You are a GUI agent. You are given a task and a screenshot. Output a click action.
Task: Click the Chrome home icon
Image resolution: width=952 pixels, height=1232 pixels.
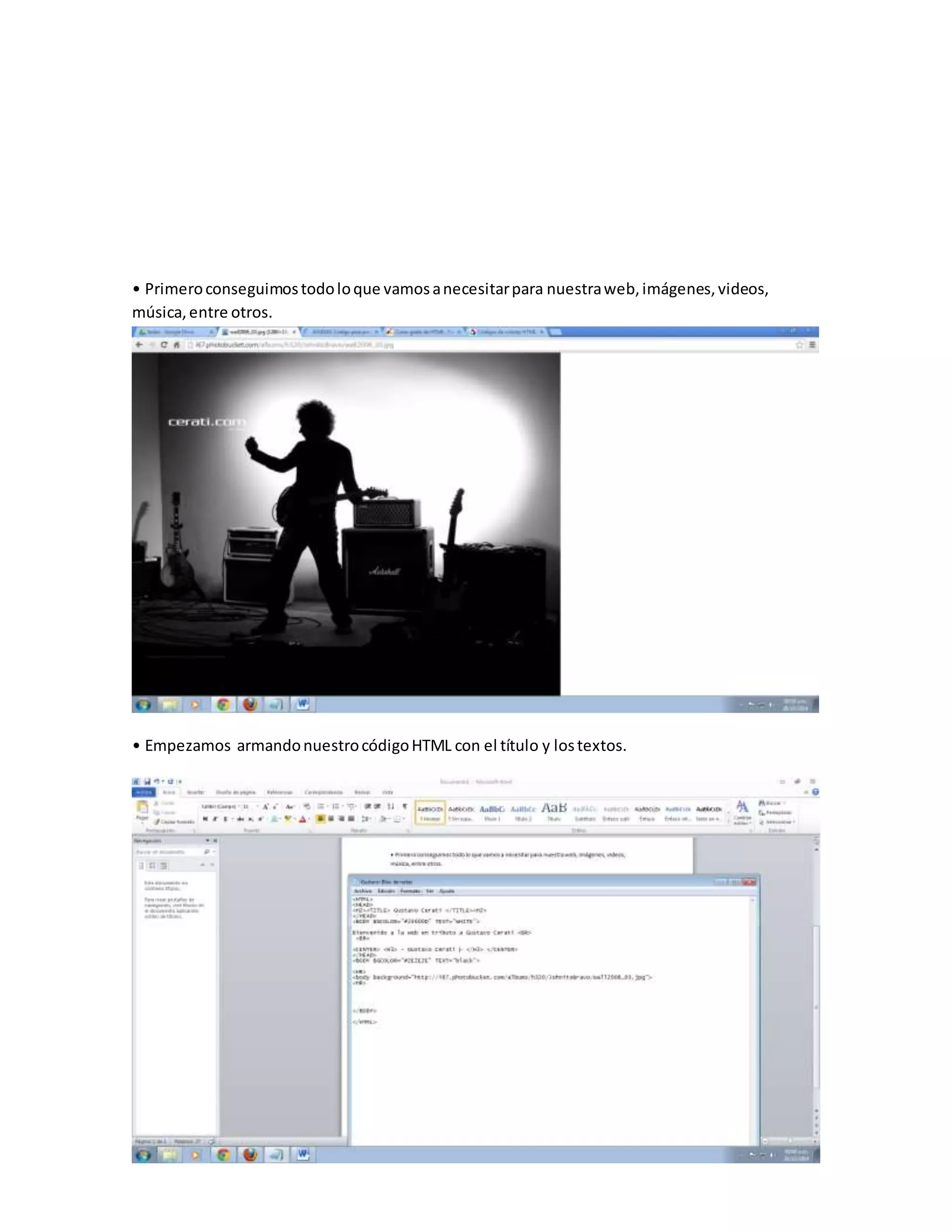(177, 344)
